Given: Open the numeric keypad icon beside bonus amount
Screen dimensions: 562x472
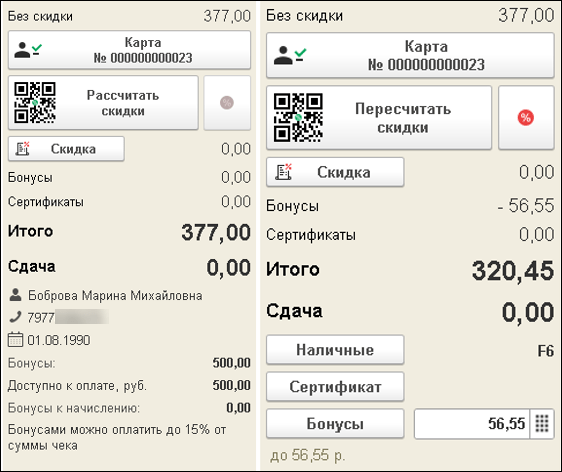Looking at the screenshot, I should (542, 424).
